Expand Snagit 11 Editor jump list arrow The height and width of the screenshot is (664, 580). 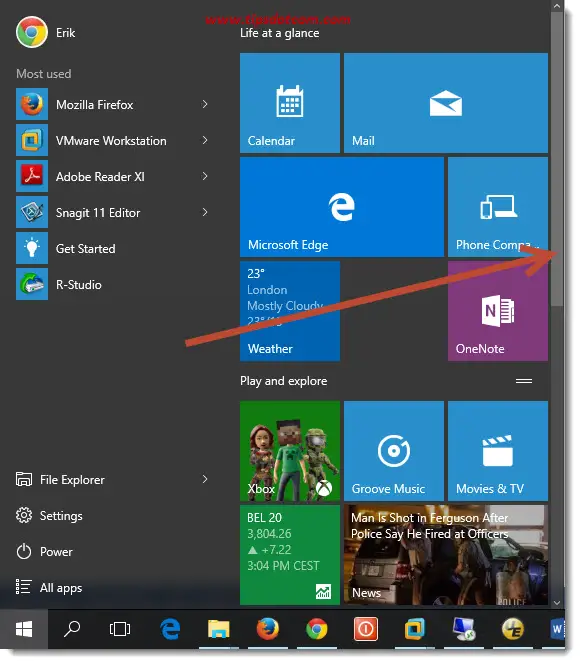click(x=205, y=212)
